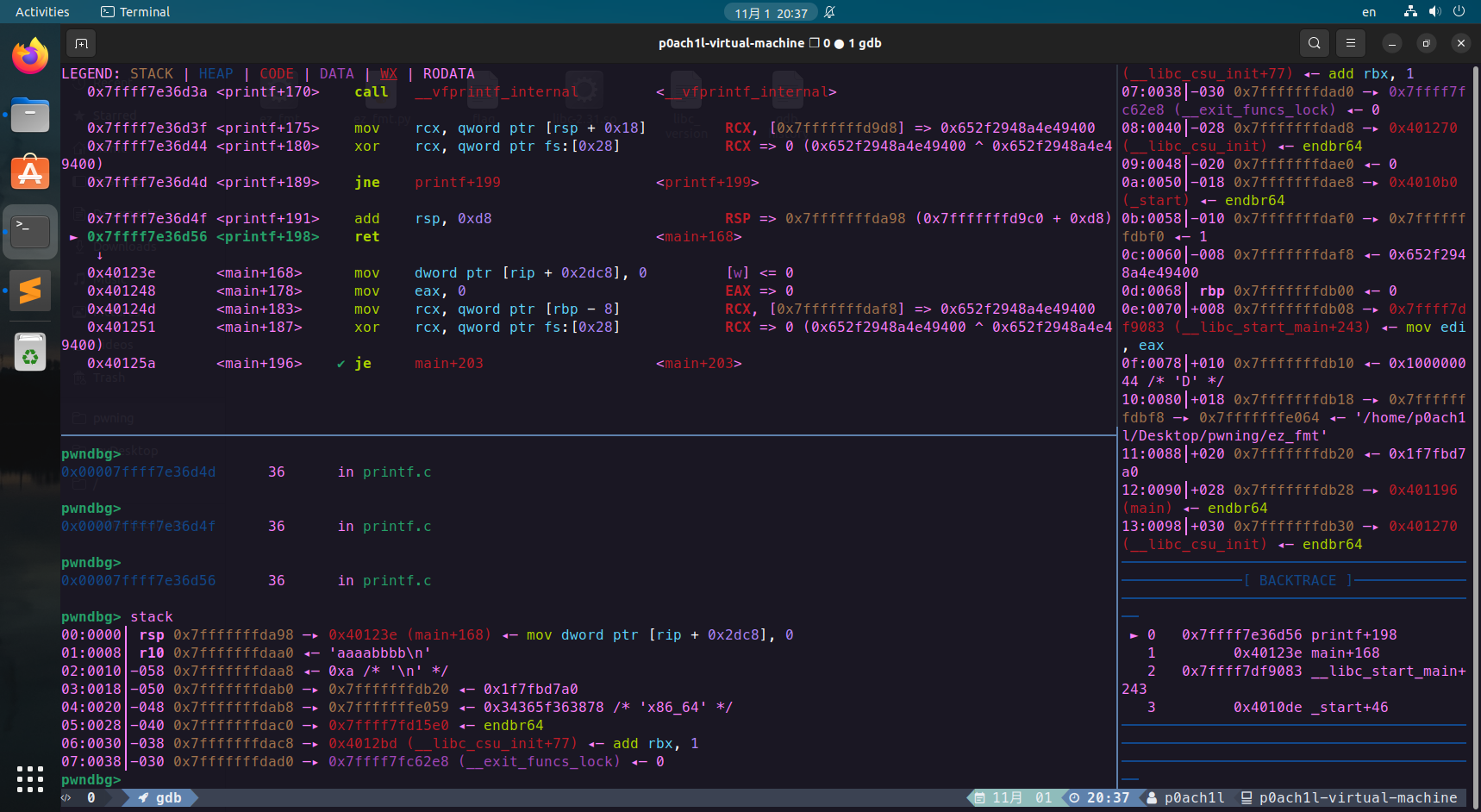Click the terminal search icon
The width and height of the screenshot is (1481, 812).
(x=1314, y=43)
